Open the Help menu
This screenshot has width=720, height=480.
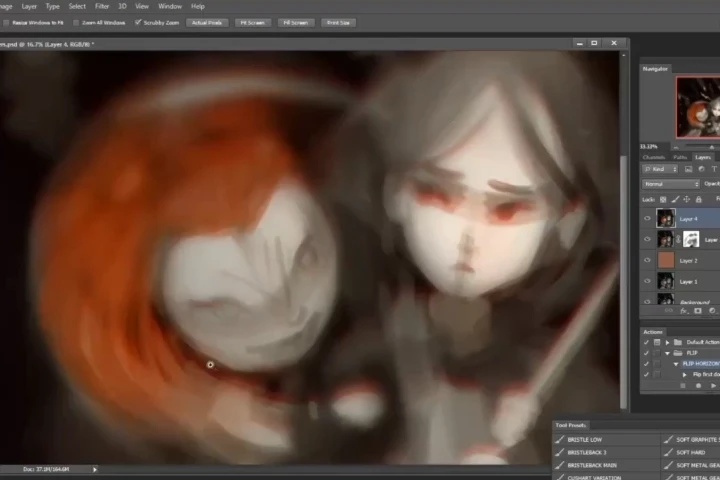pyautogui.click(x=198, y=6)
